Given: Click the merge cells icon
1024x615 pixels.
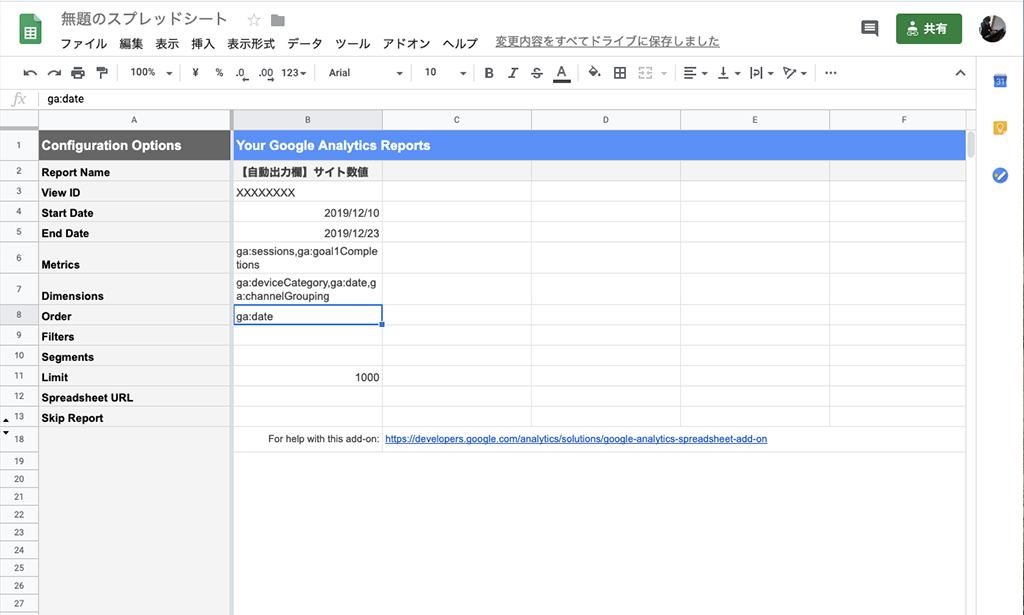Looking at the screenshot, I should [645, 73].
